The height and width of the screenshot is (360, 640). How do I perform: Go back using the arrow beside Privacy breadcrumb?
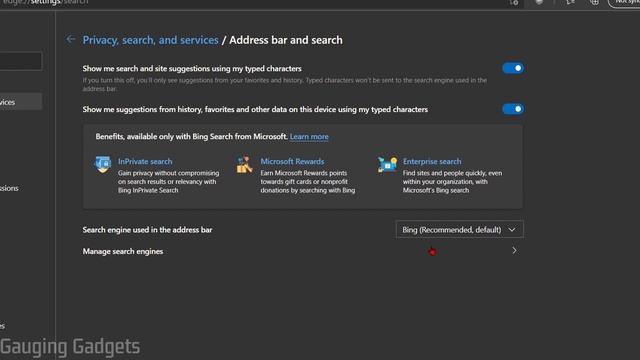pyautogui.click(x=71, y=40)
